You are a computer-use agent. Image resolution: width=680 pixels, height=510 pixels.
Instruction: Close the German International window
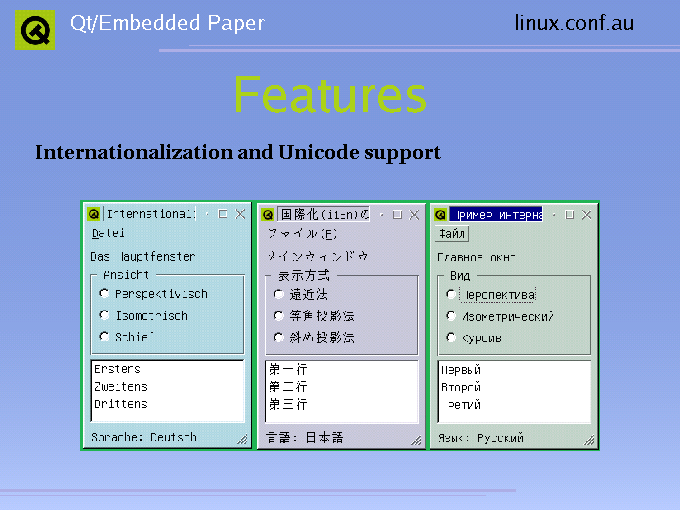pyautogui.click(x=240, y=214)
